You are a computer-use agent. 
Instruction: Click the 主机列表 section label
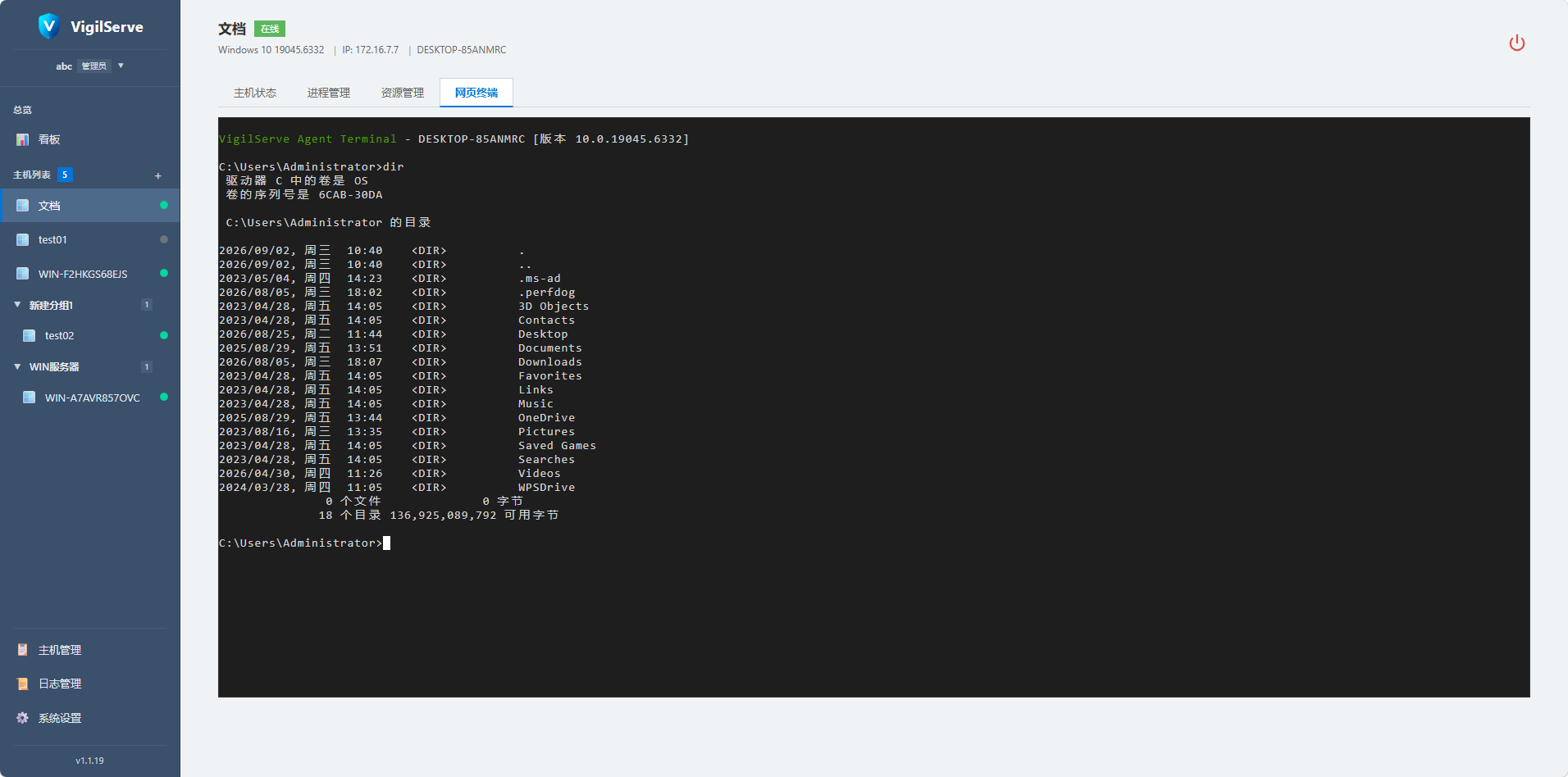[32, 175]
